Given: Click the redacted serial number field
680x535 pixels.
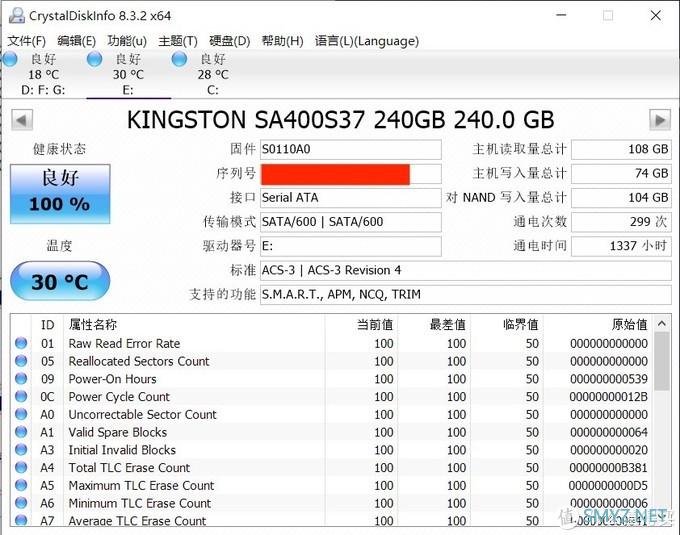Looking at the screenshot, I should click(350, 174).
